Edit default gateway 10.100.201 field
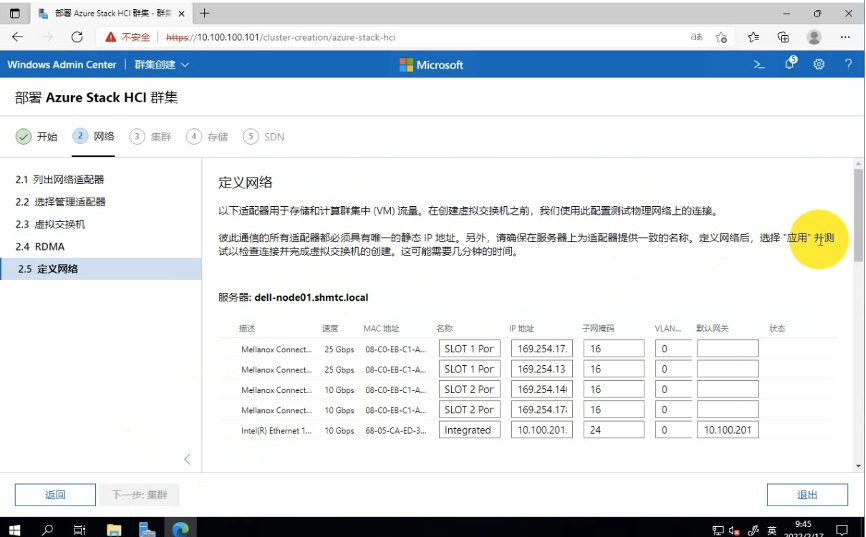The image size is (866, 537). click(727, 430)
